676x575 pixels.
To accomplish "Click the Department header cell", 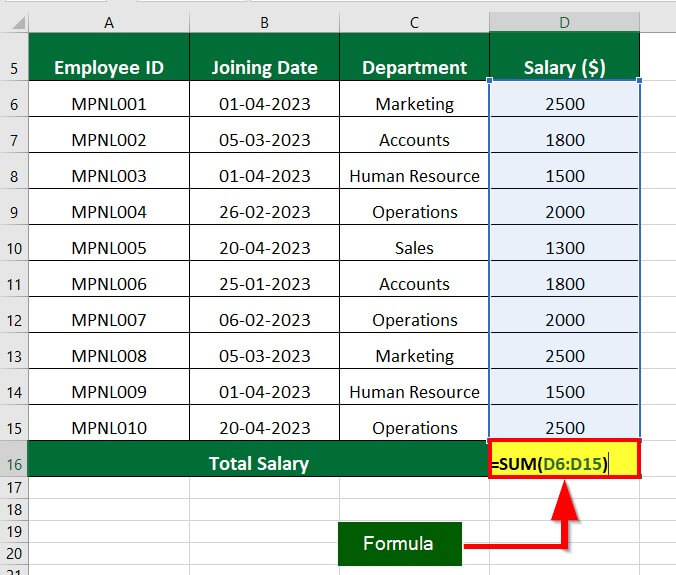I will tap(414, 68).
